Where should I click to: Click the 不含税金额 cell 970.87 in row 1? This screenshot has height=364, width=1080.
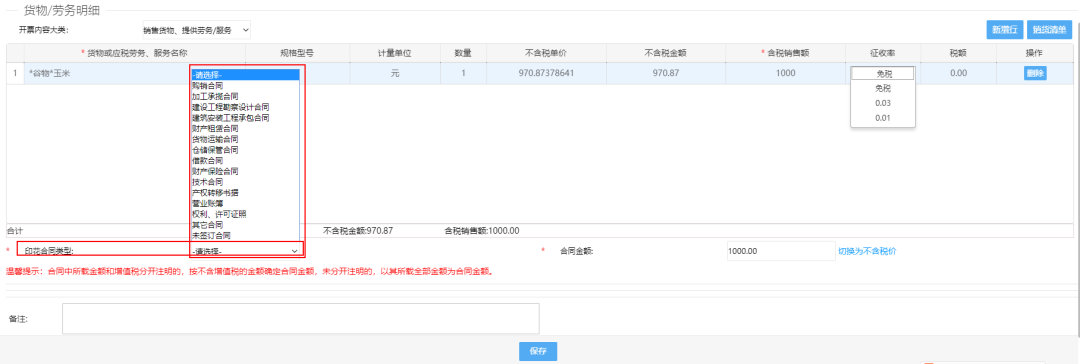[x=666, y=73]
